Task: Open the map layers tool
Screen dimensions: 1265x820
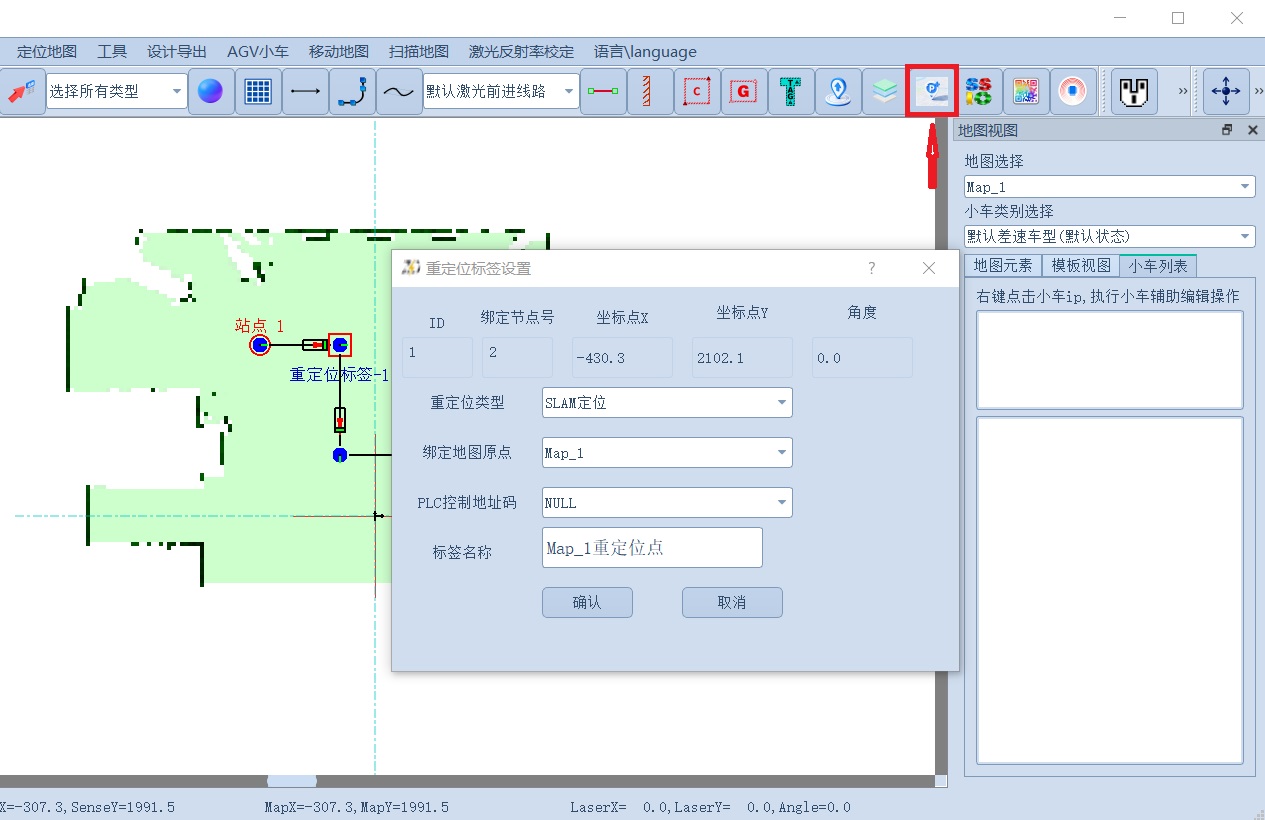Action: click(884, 91)
